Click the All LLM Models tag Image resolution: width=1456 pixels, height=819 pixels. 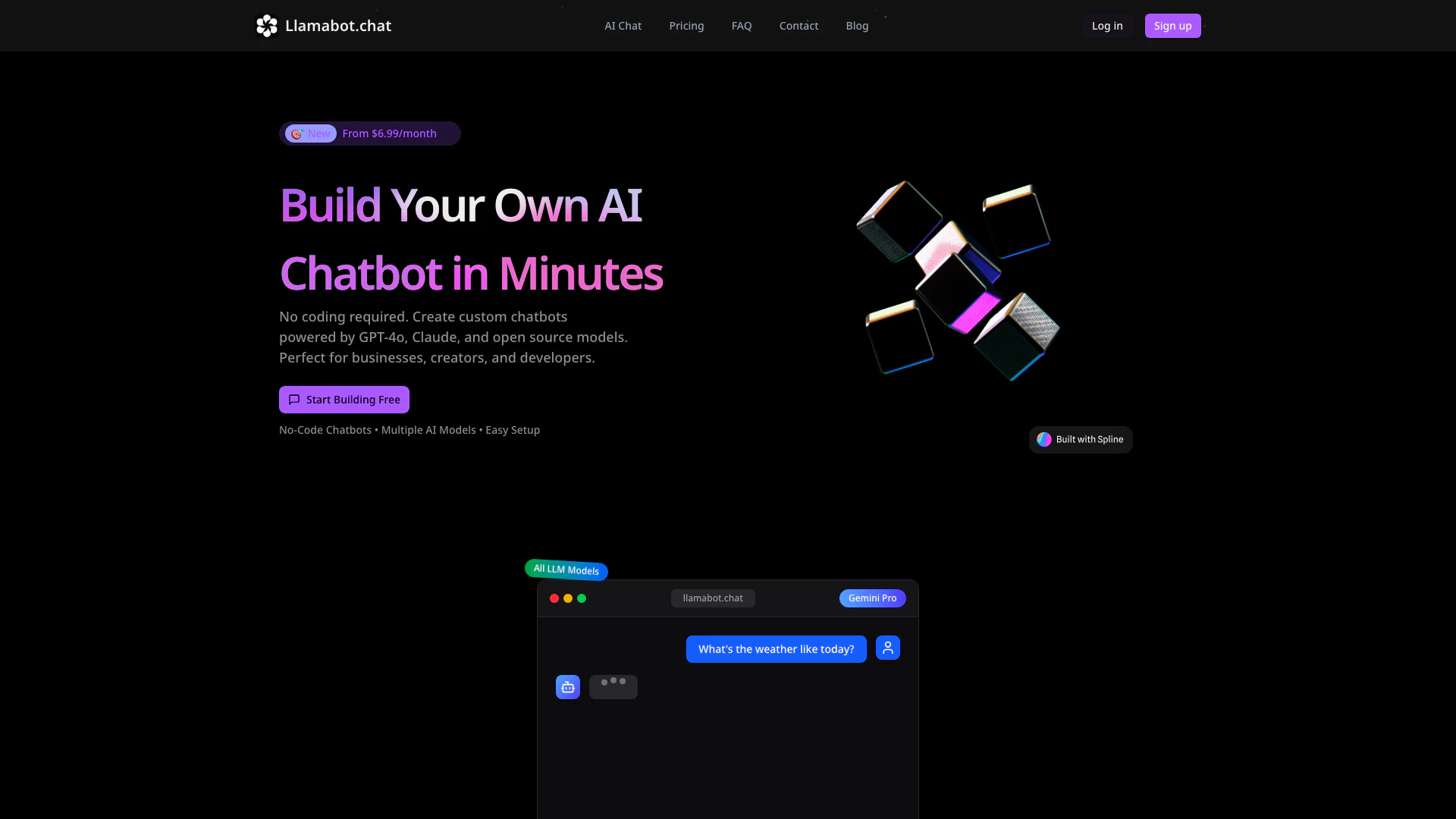point(566,570)
